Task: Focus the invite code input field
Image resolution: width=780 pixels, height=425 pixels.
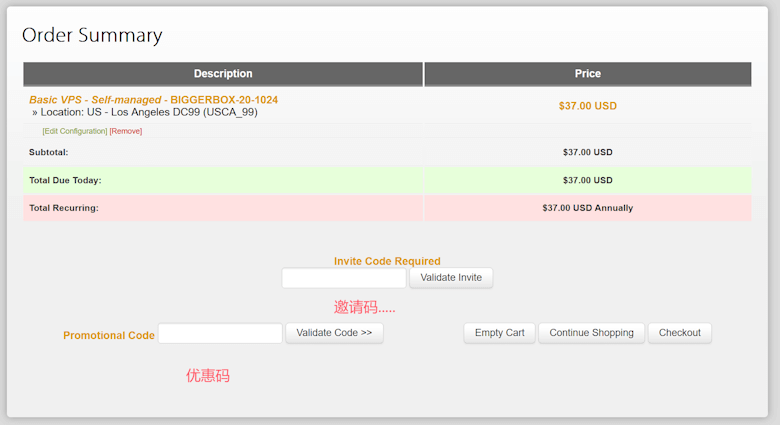Action: click(x=344, y=278)
